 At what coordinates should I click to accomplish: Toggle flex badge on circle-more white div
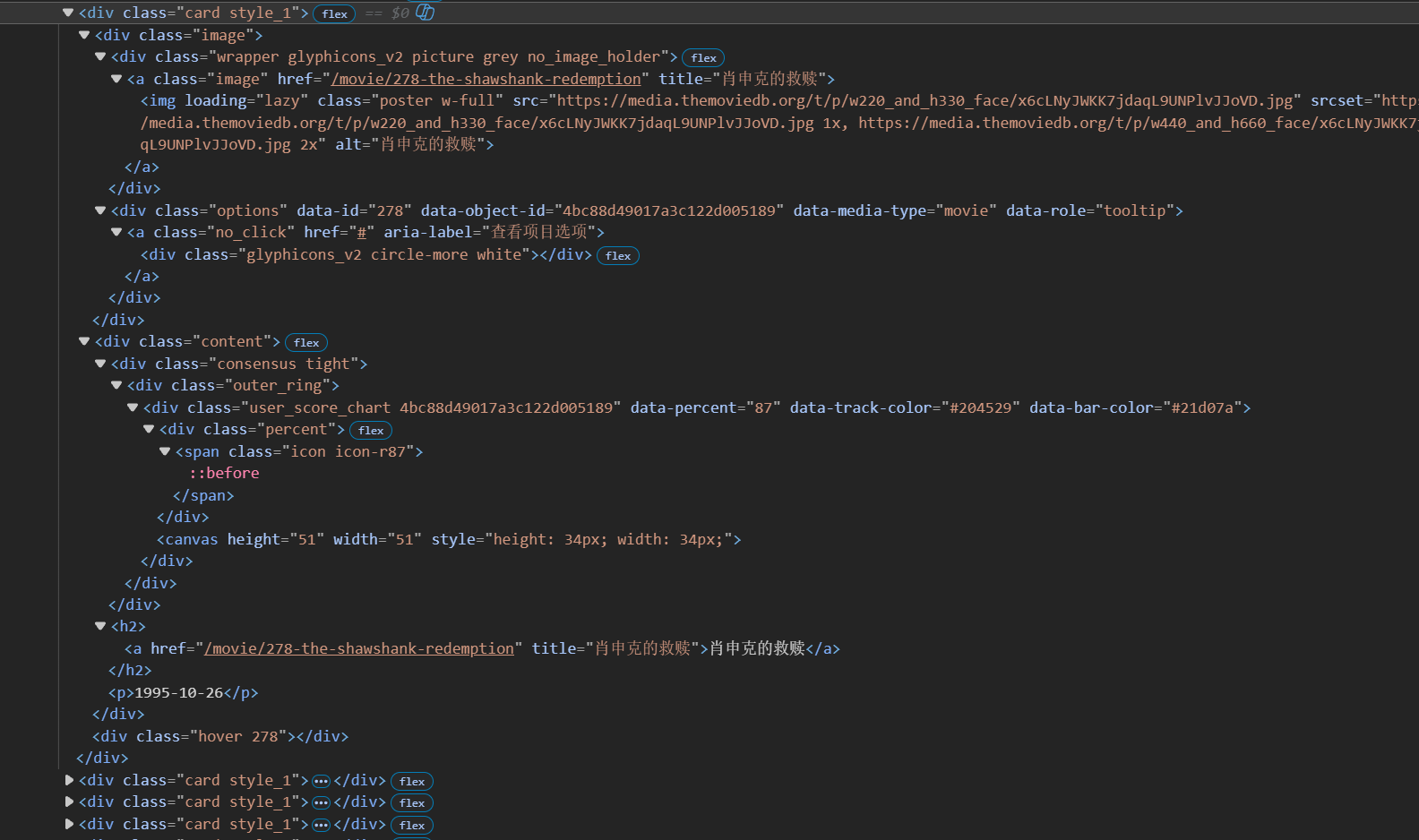(618, 255)
